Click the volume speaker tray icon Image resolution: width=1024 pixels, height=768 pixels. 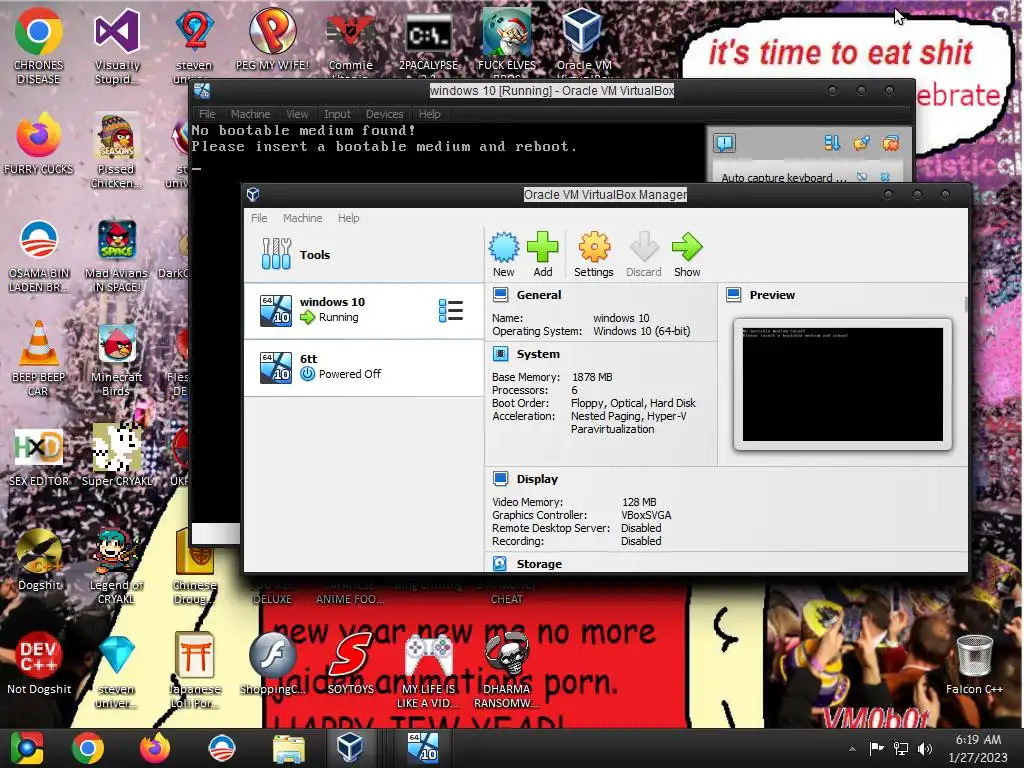pyautogui.click(x=925, y=748)
